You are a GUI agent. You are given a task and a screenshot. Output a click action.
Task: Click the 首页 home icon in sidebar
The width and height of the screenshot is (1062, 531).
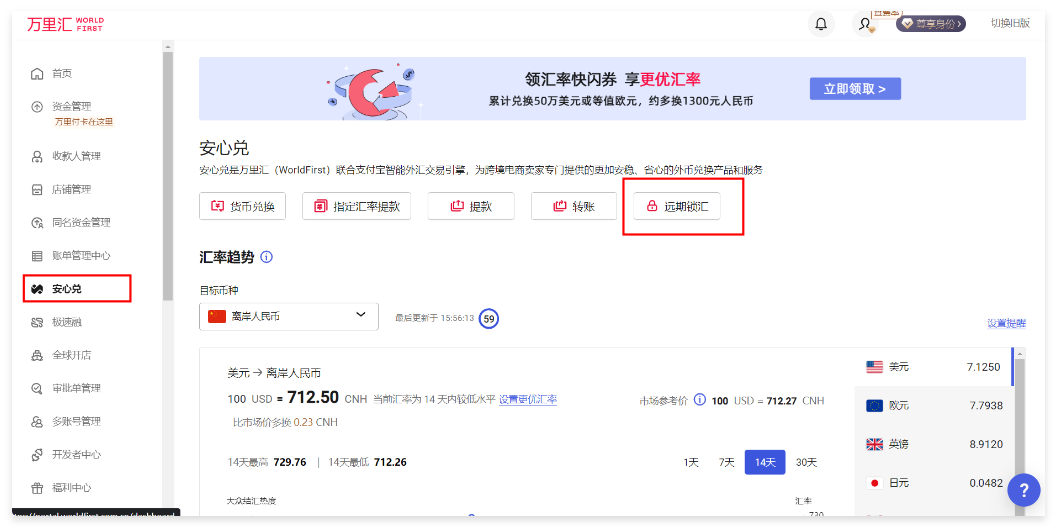coord(37,73)
